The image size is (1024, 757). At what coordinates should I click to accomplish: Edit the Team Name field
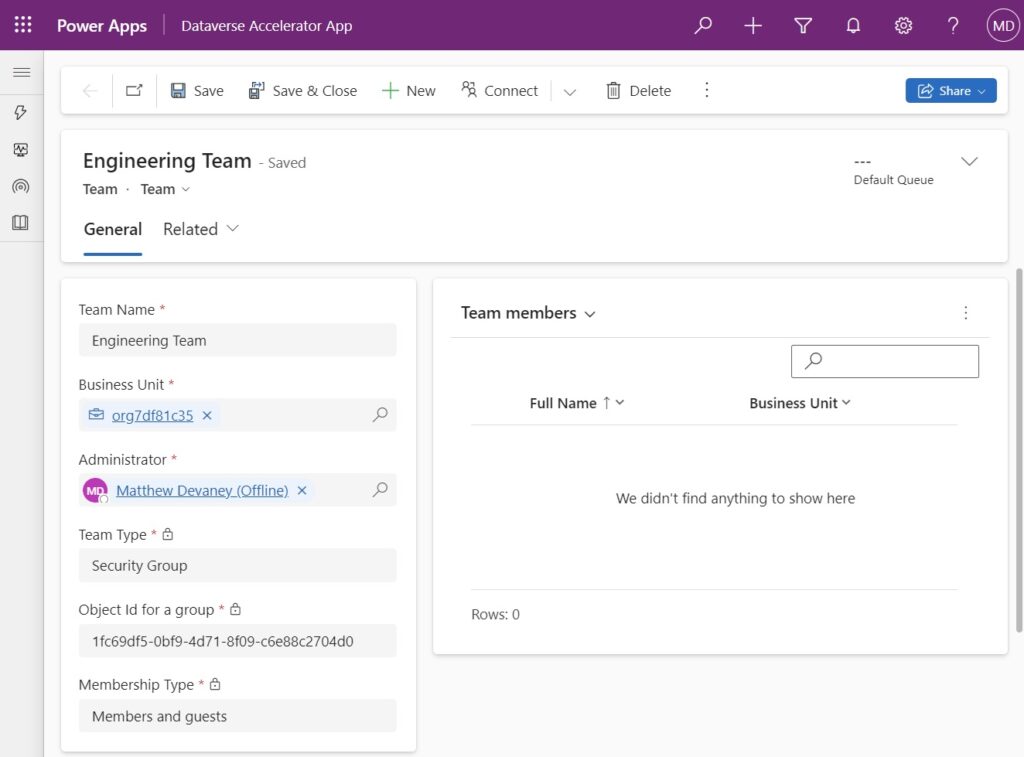pos(238,340)
